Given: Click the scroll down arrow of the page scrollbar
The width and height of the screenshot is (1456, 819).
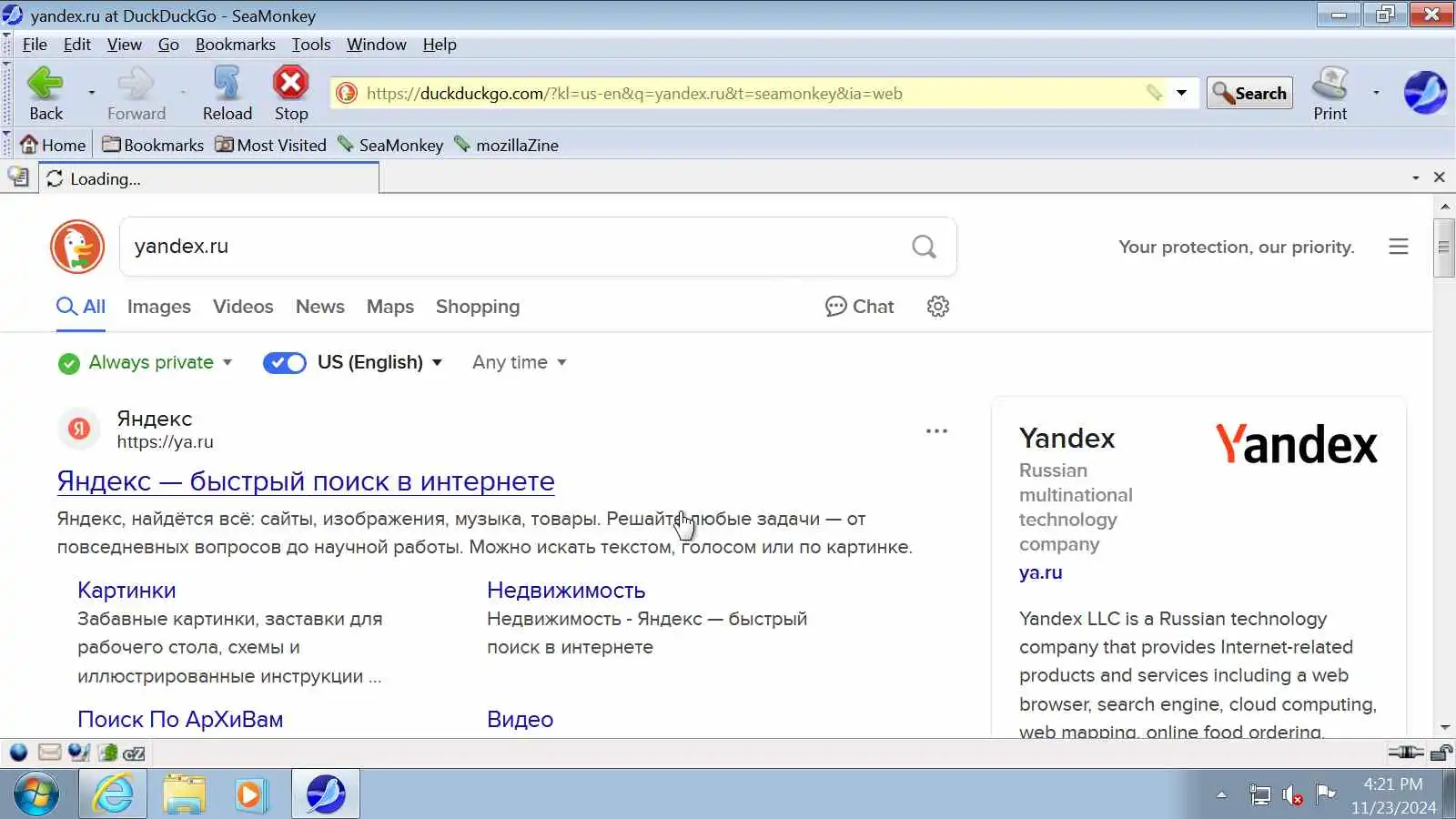Looking at the screenshot, I should 1444,728.
